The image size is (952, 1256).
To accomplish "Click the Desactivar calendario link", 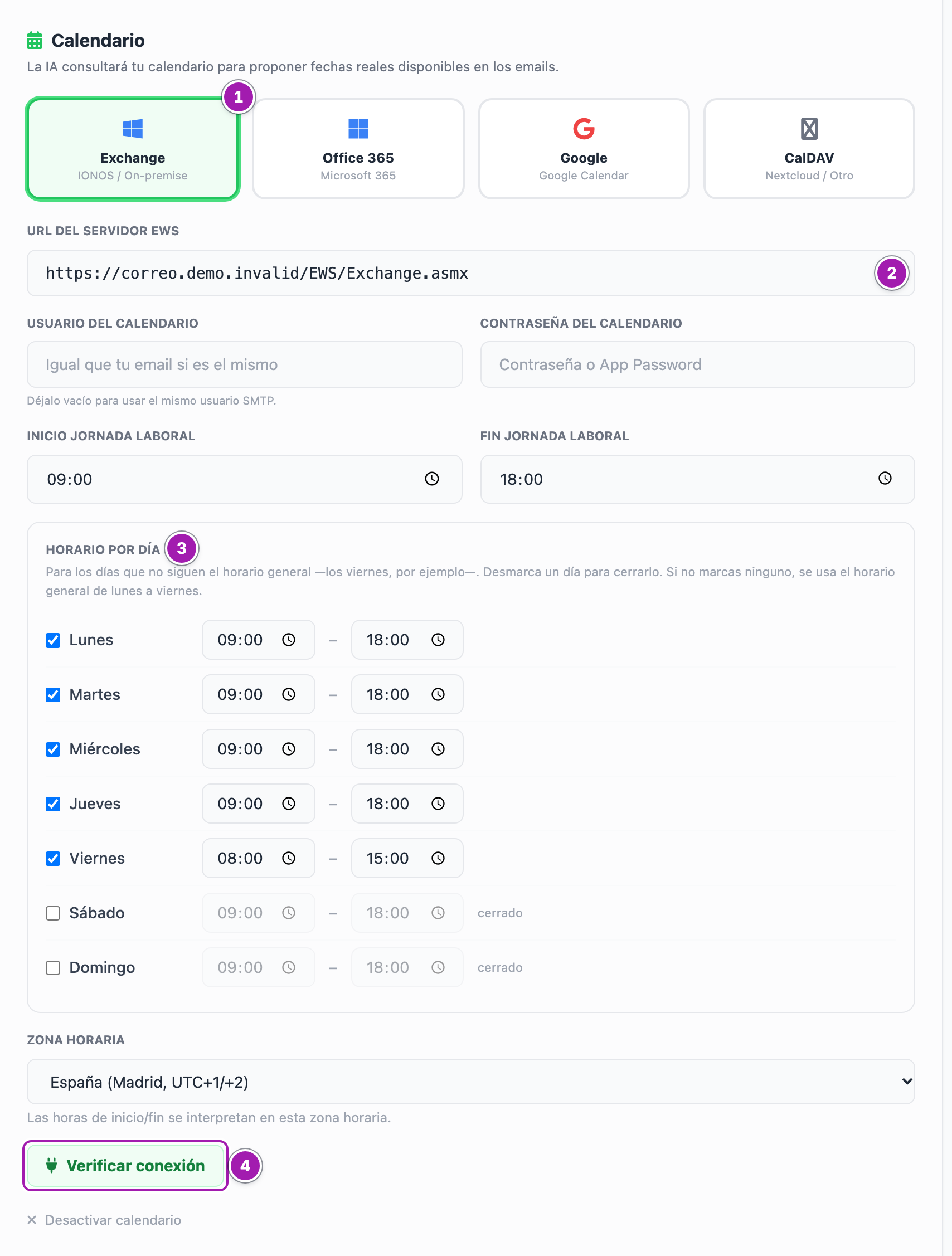I will (104, 1220).
